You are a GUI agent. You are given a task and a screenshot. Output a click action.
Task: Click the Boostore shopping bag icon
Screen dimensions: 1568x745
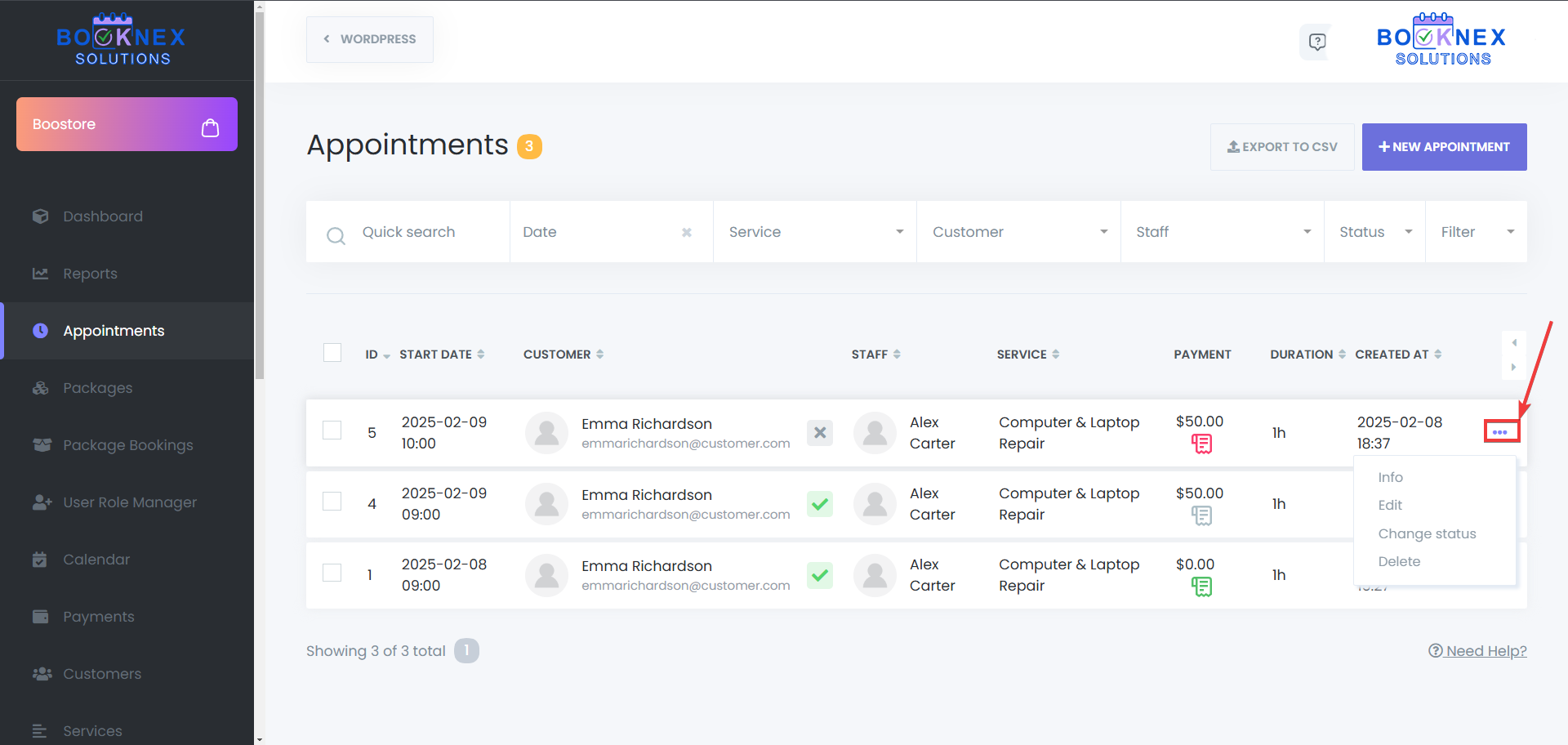pyautogui.click(x=210, y=127)
